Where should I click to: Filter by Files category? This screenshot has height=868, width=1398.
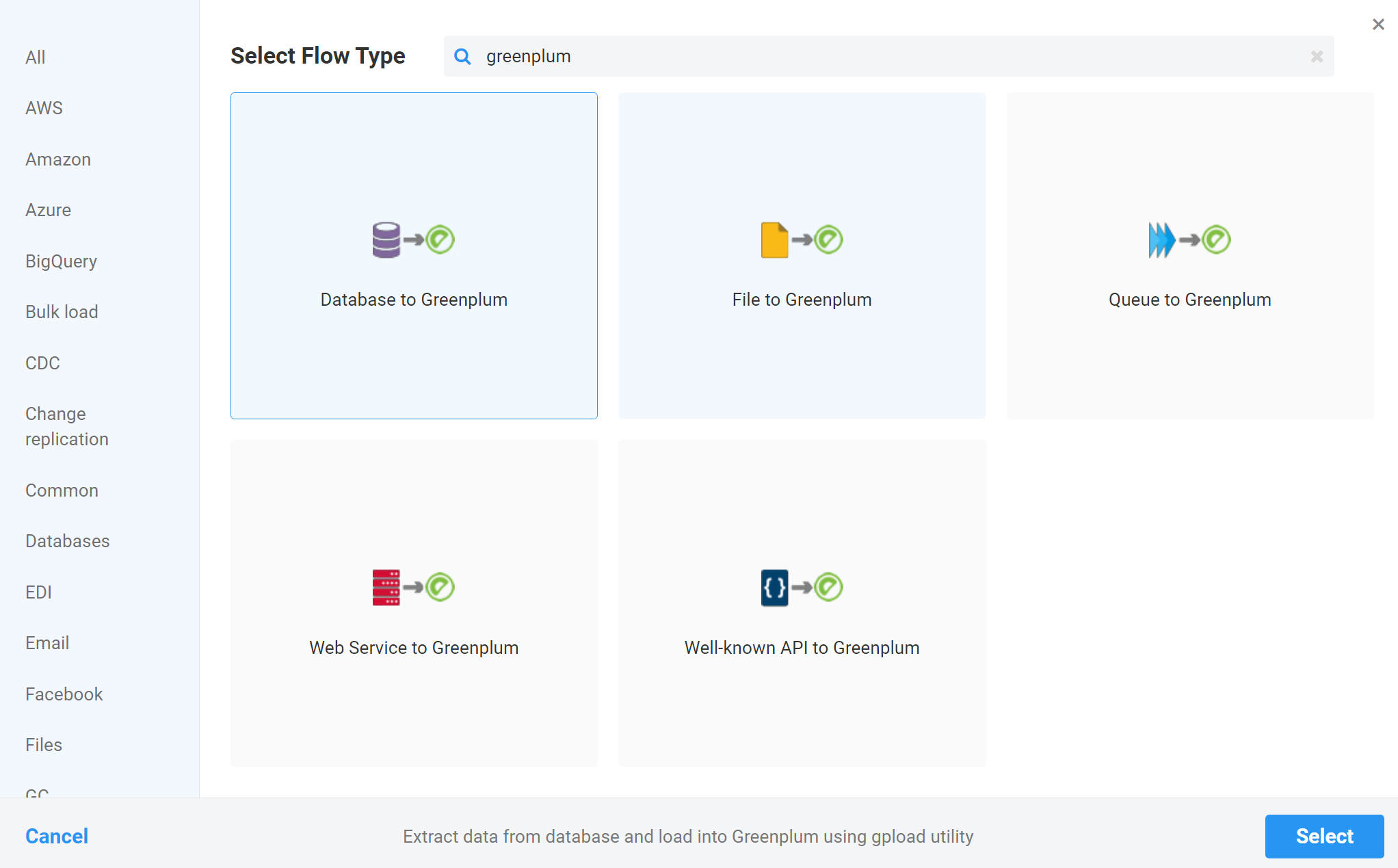pos(44,745)
